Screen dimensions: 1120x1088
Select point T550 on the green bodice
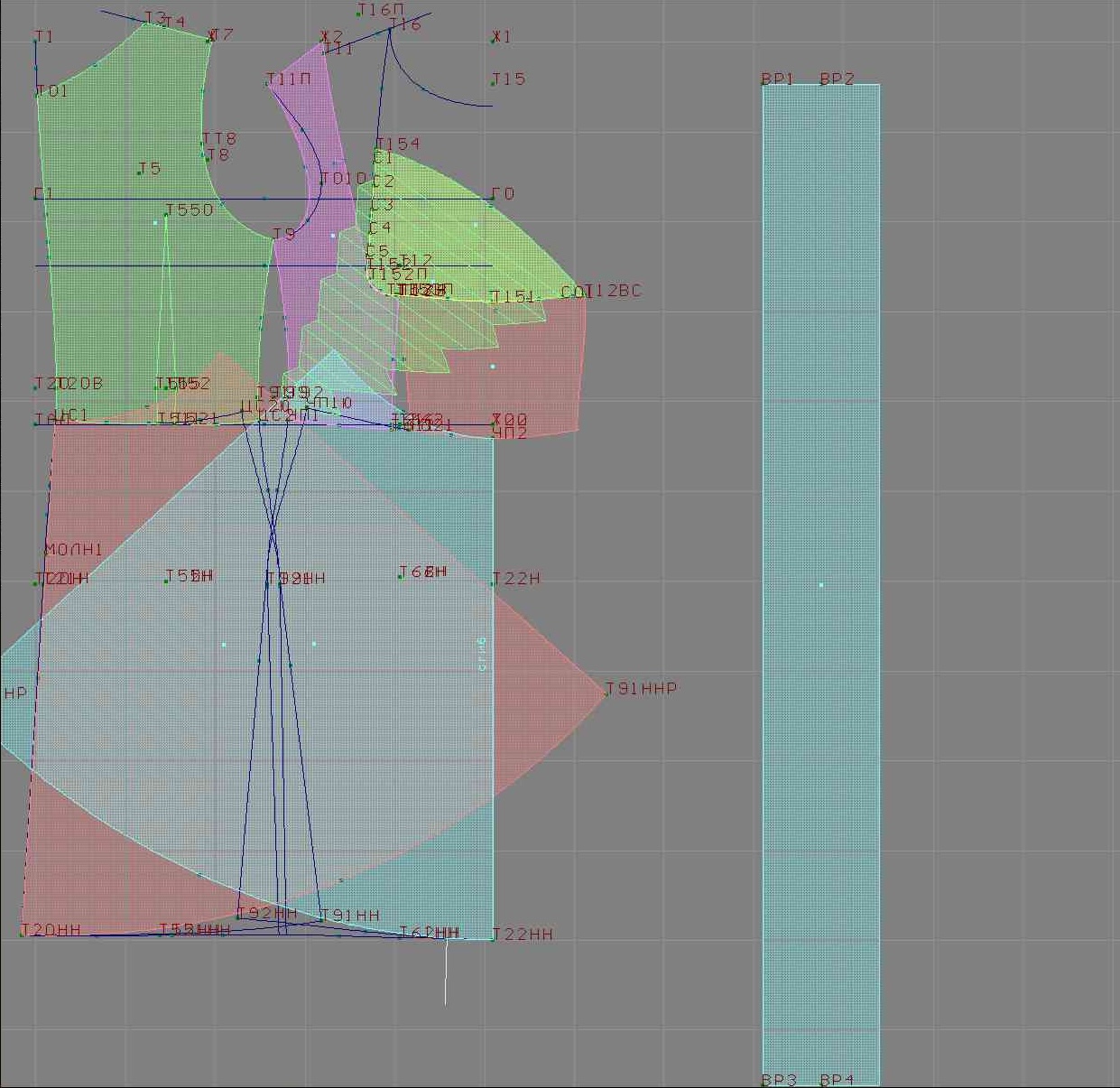coord(166,215)
